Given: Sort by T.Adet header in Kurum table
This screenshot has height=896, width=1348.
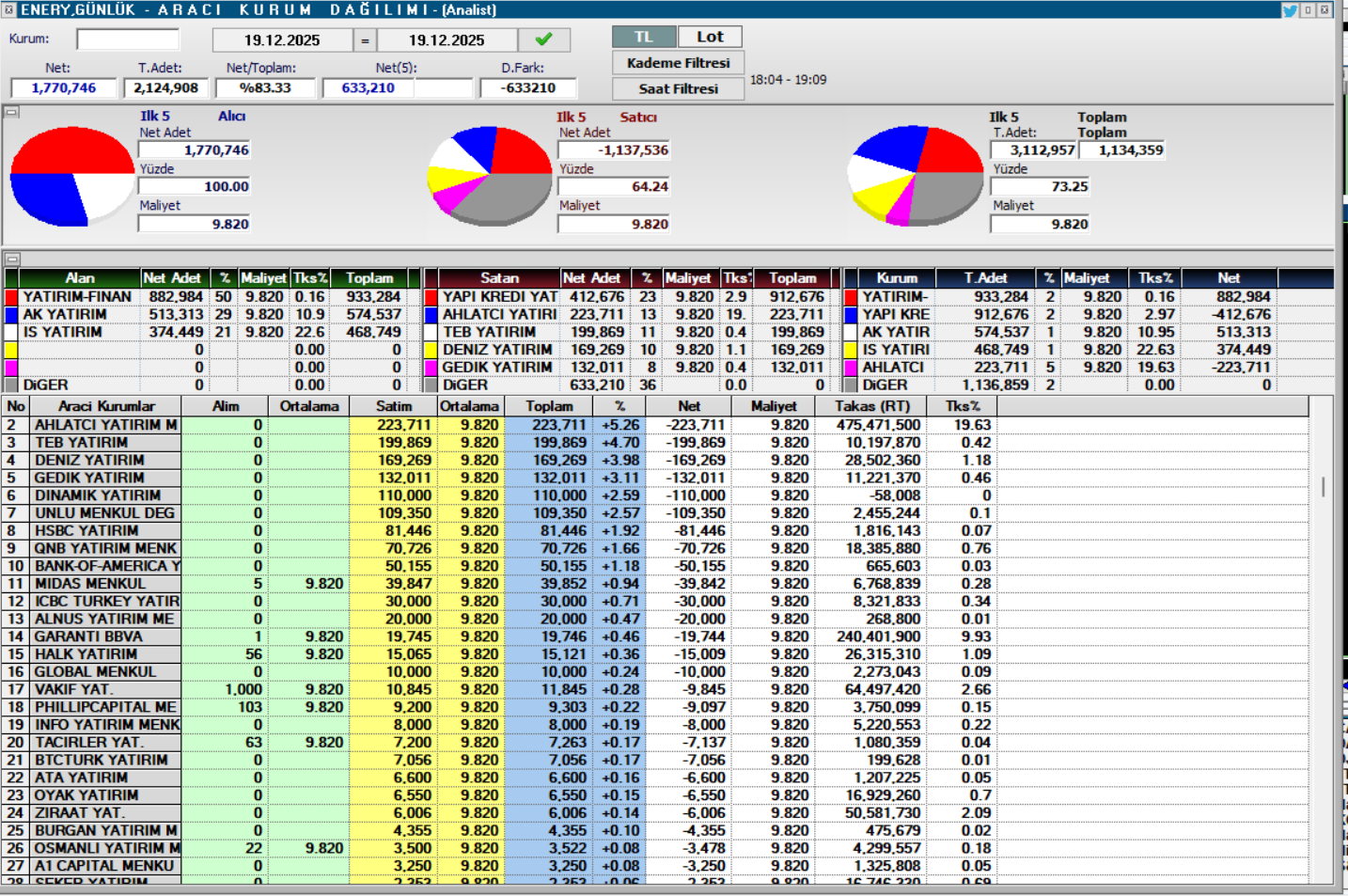Looking at the screenshot, I should coord(985,278).
